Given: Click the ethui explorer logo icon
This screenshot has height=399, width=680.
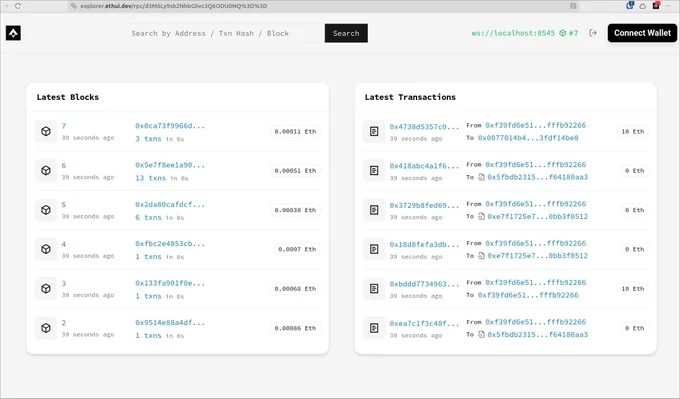Looking at the screenshot, I should point(13,33).
